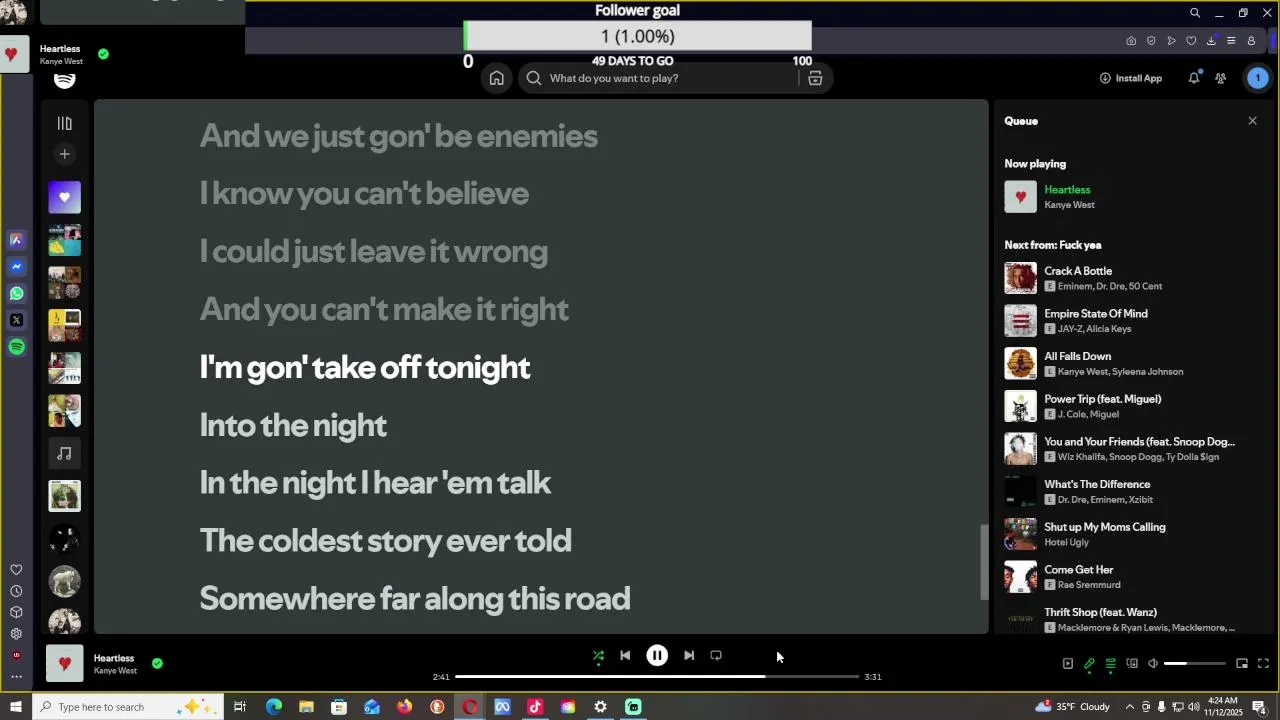The image size is (1280, 720).
Task: Open the browser easy setup menu
Action: pos(1231,41)
